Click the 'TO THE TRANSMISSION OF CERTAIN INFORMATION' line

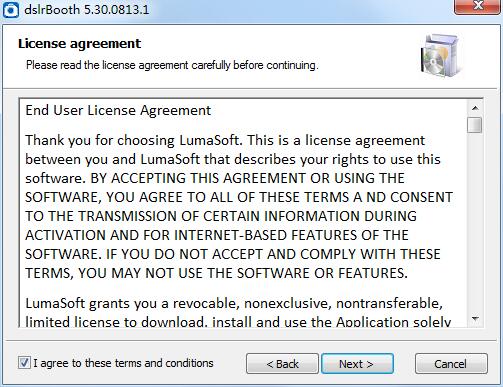pos(221,216)
